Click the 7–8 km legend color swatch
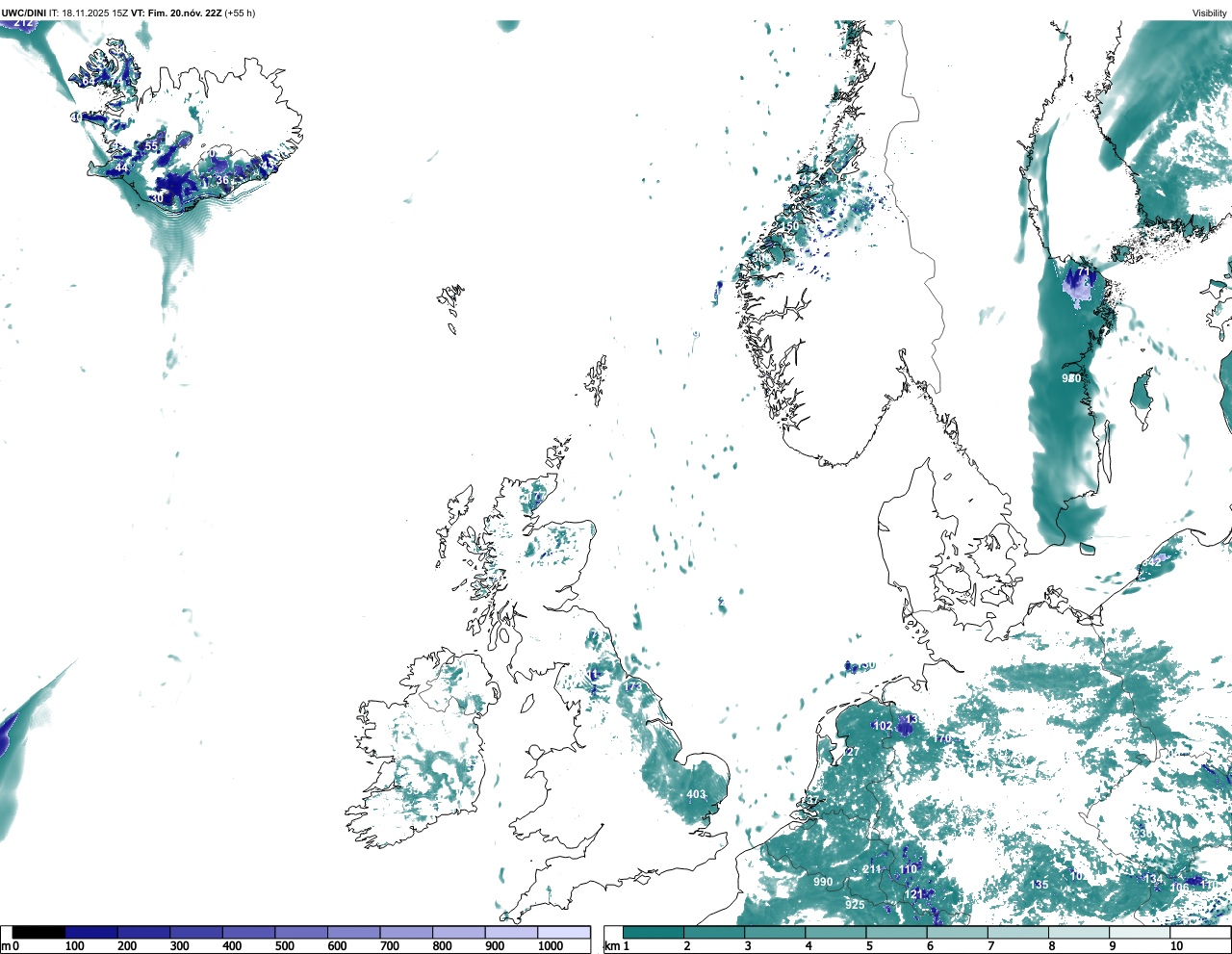Viewport: 1232px width, 954px height. click(1017, 933)
